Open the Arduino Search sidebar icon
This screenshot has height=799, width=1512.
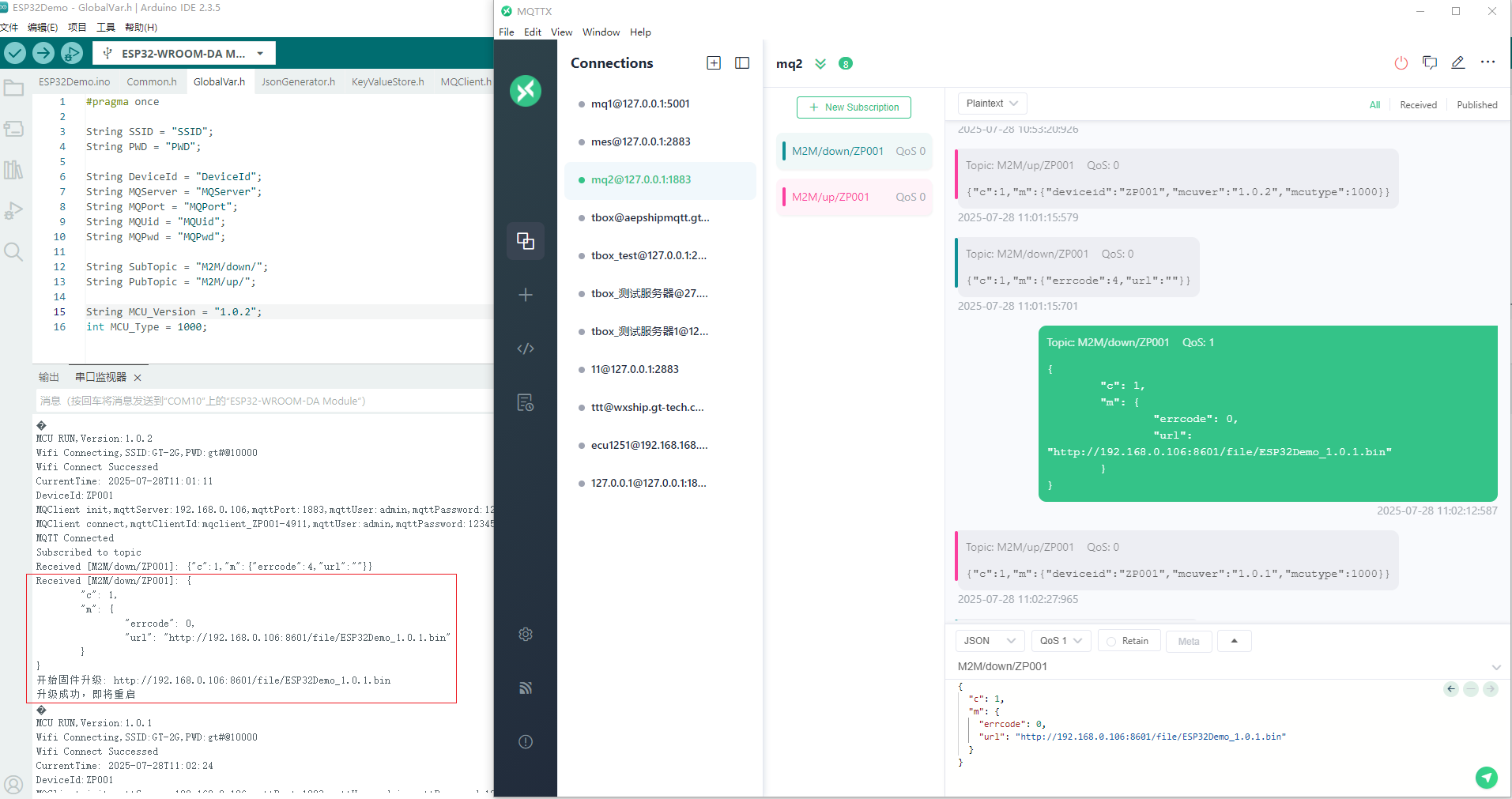coord(13,251)
